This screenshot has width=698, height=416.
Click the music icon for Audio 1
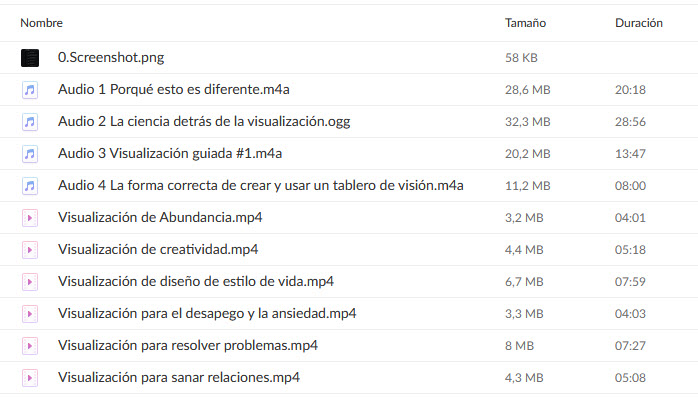tap(30, 90)
